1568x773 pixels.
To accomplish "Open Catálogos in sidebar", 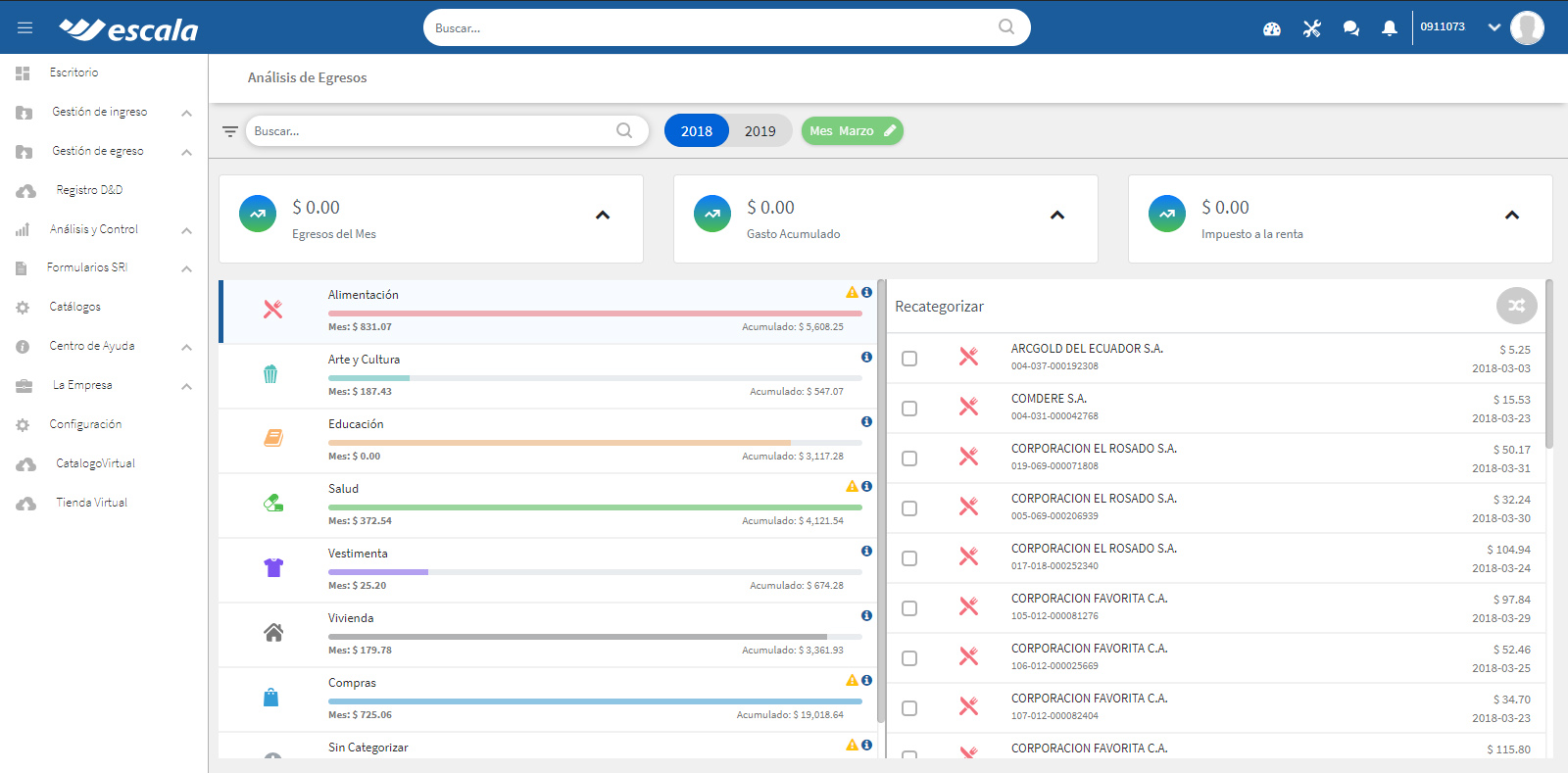I will tap(74, 307).
